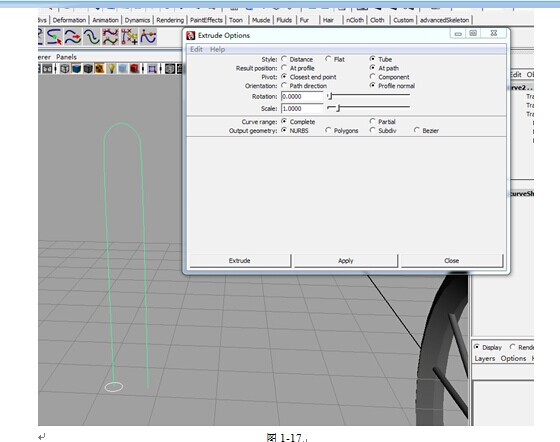Select the small circle profile curve in viewport
Image resolution: width=560 pixels, height=442 pixels.
(x=114, y=387)
